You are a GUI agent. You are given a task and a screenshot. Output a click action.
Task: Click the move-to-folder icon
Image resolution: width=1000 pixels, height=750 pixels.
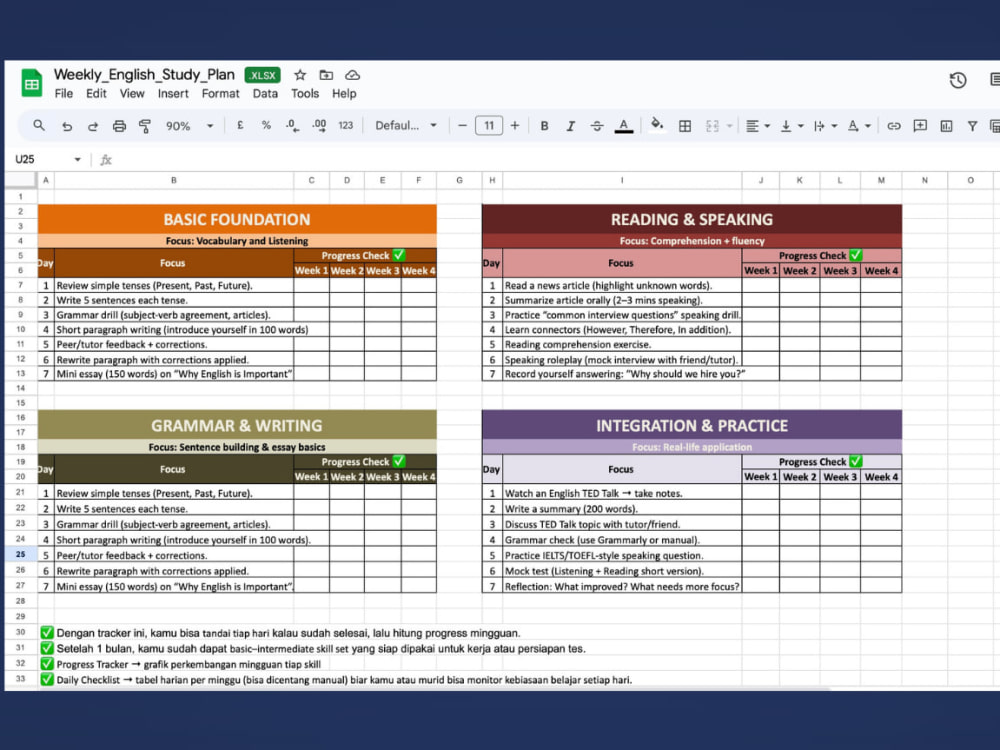(x=326, y=75)
